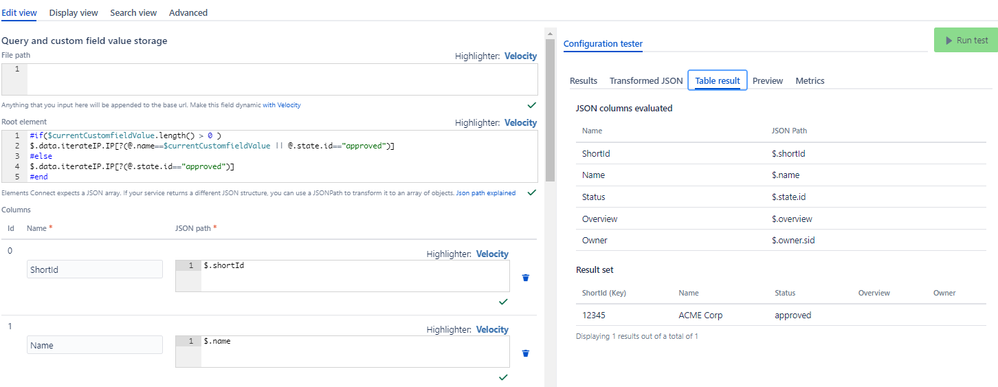Open the Advanced tab
The width and height of the screenshot is (998, 387).
[188, 12]
